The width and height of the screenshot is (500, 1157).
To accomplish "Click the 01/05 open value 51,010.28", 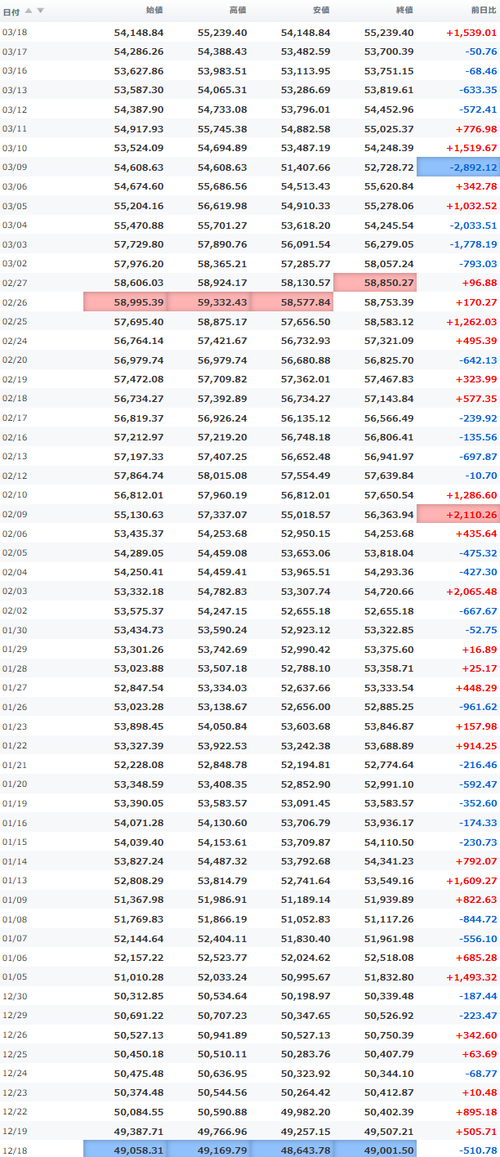I will click(x=139, y=976).
